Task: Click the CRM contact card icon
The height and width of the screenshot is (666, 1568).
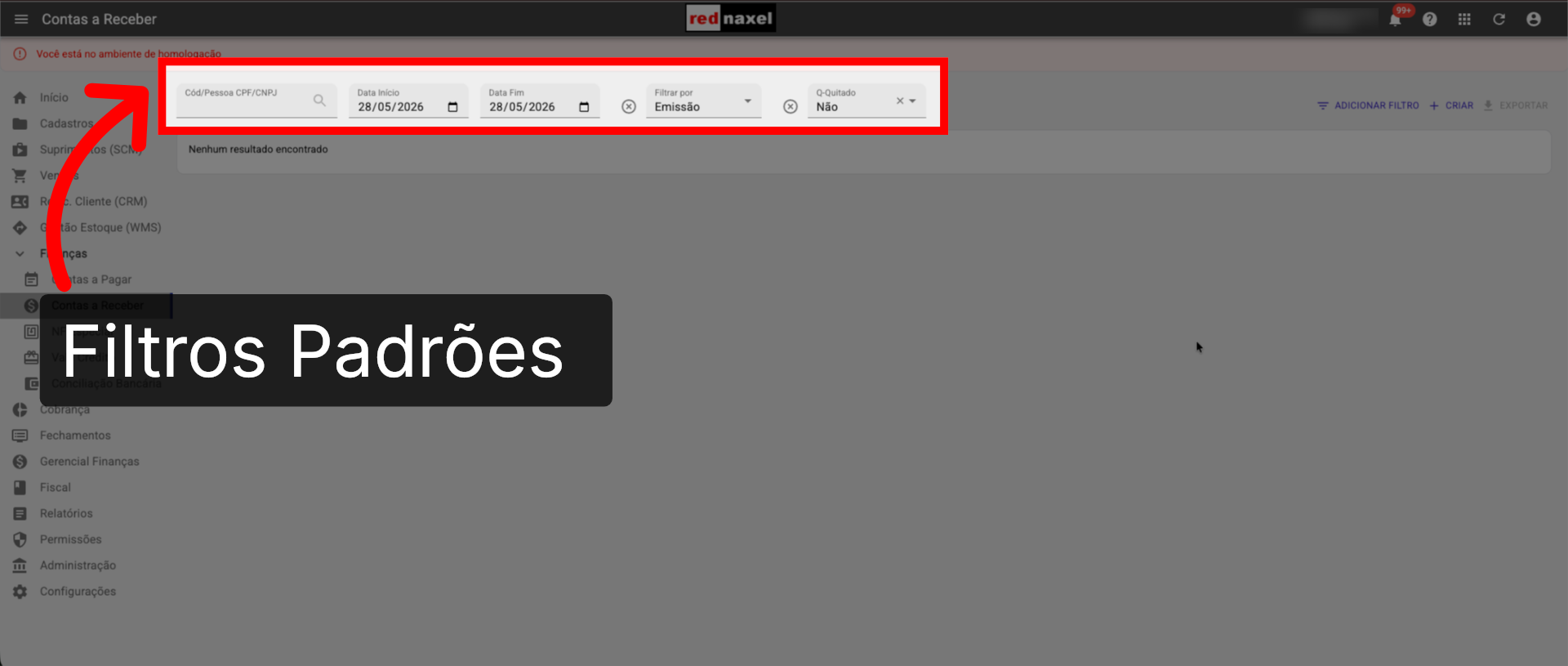Action: 20,201
